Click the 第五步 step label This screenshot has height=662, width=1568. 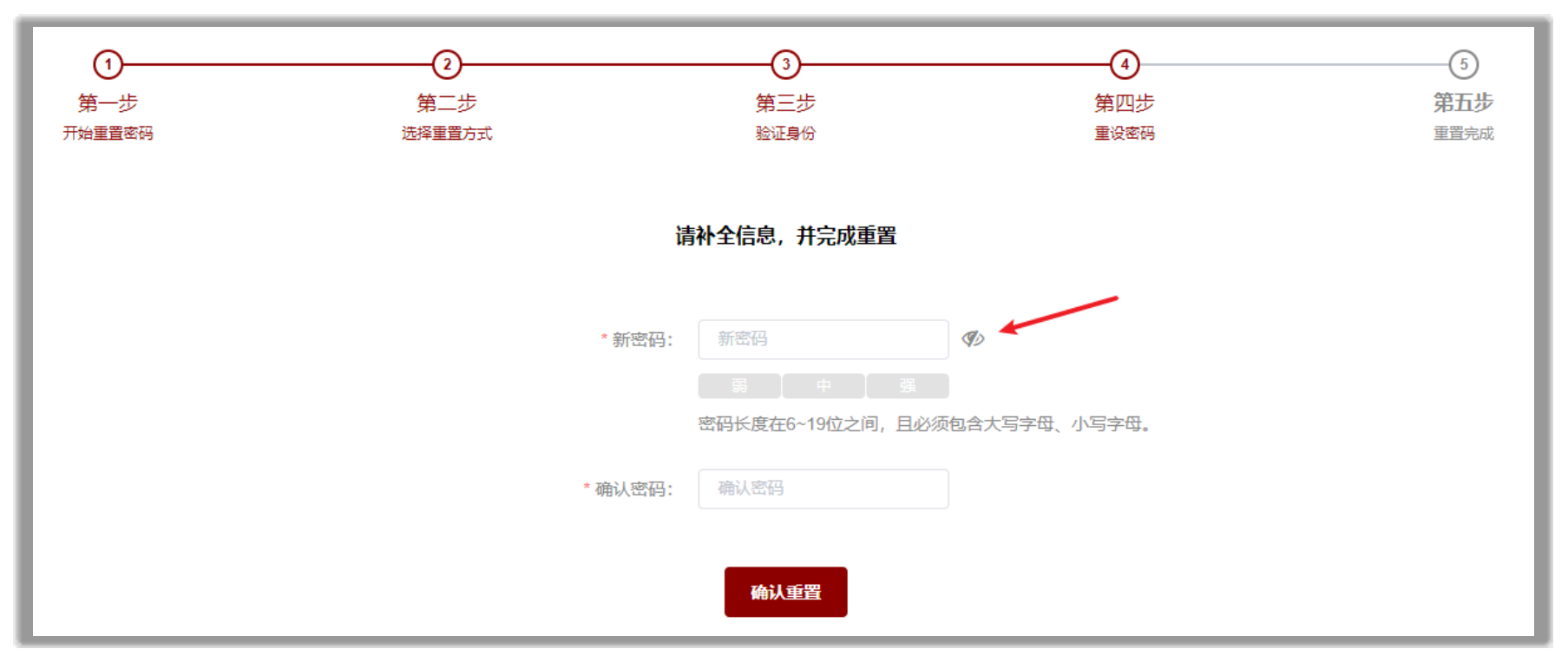(1464, 103)
